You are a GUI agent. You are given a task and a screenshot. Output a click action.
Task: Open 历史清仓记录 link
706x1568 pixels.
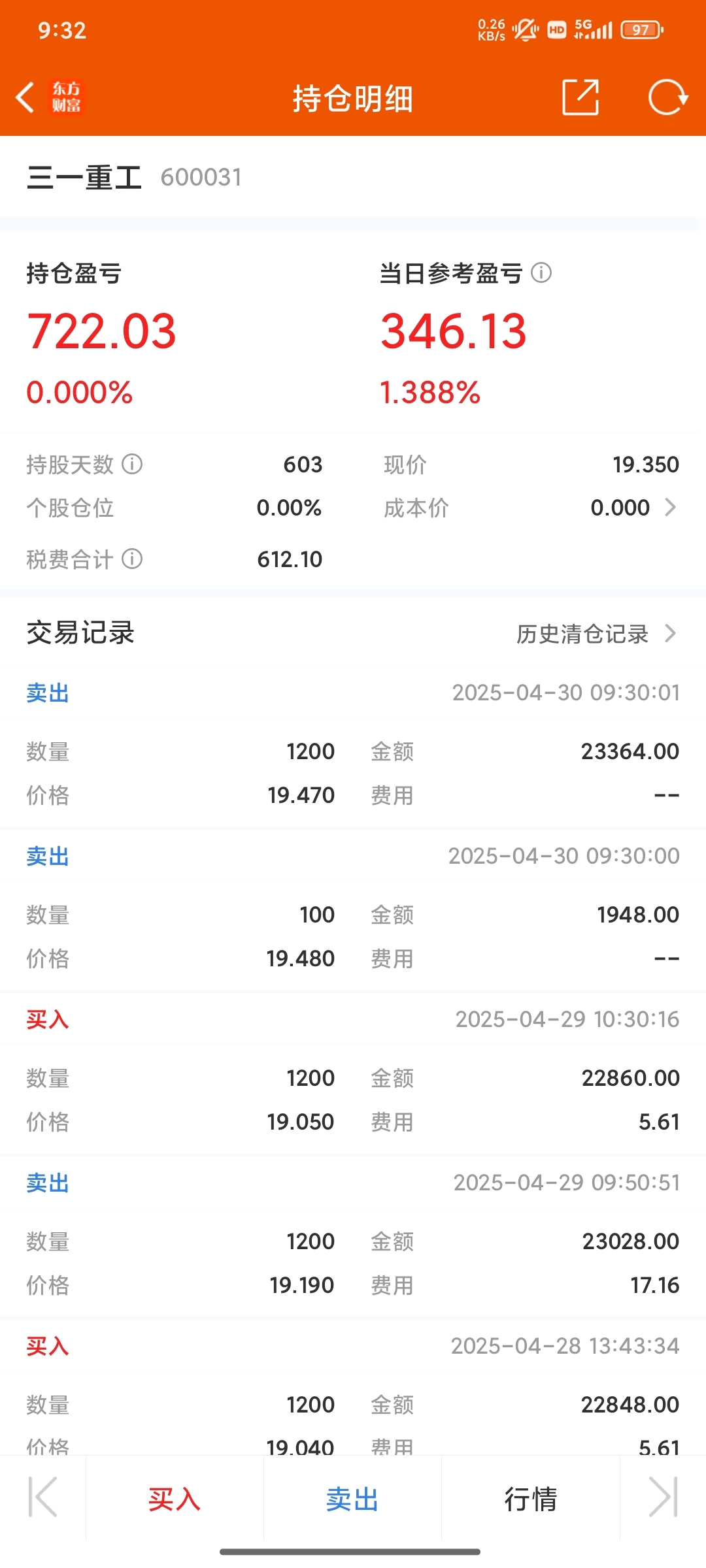click(x=582, y=634)
